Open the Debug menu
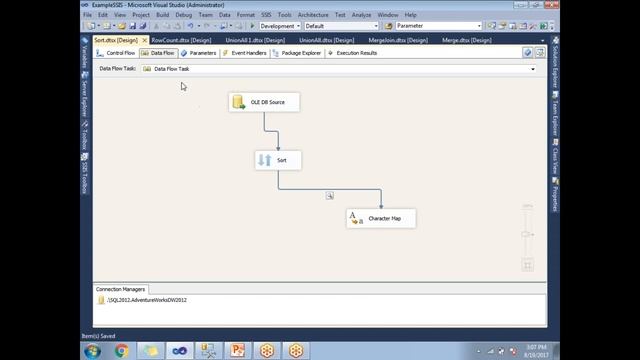This screenshot has height=360, width=640. tap(184, 15)
